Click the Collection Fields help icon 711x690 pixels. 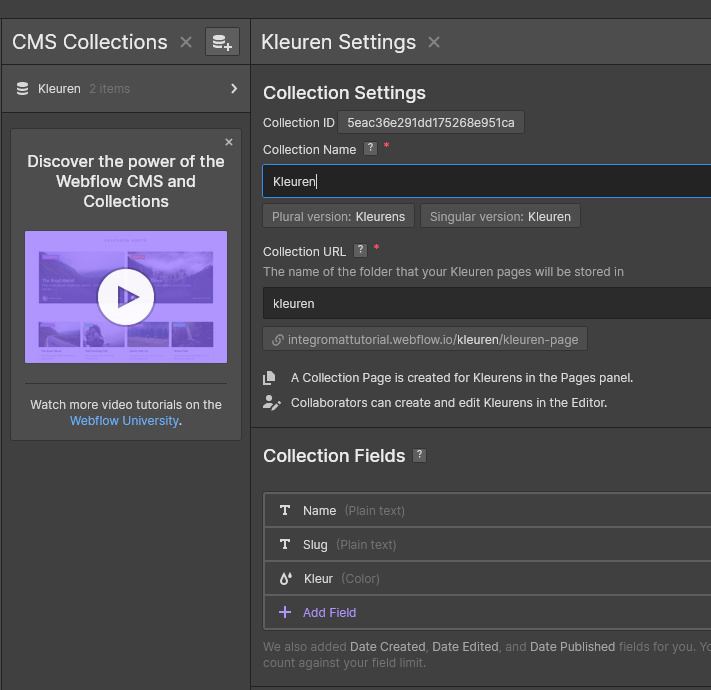(x=420, y=455)
